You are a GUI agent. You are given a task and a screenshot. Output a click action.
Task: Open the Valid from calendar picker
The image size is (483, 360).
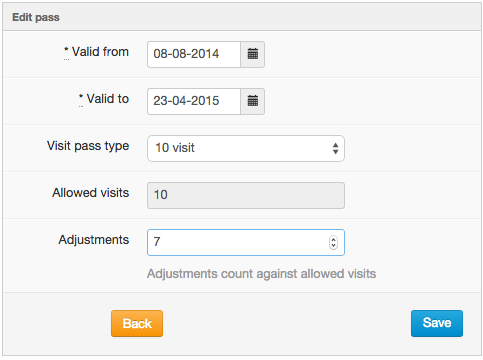pos(253,54)
